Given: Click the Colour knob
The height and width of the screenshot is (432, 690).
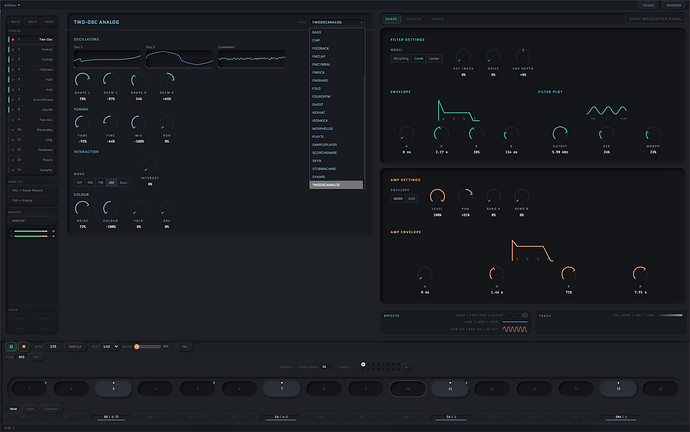Looking at the screenshot, I should [x=110, y=208].
